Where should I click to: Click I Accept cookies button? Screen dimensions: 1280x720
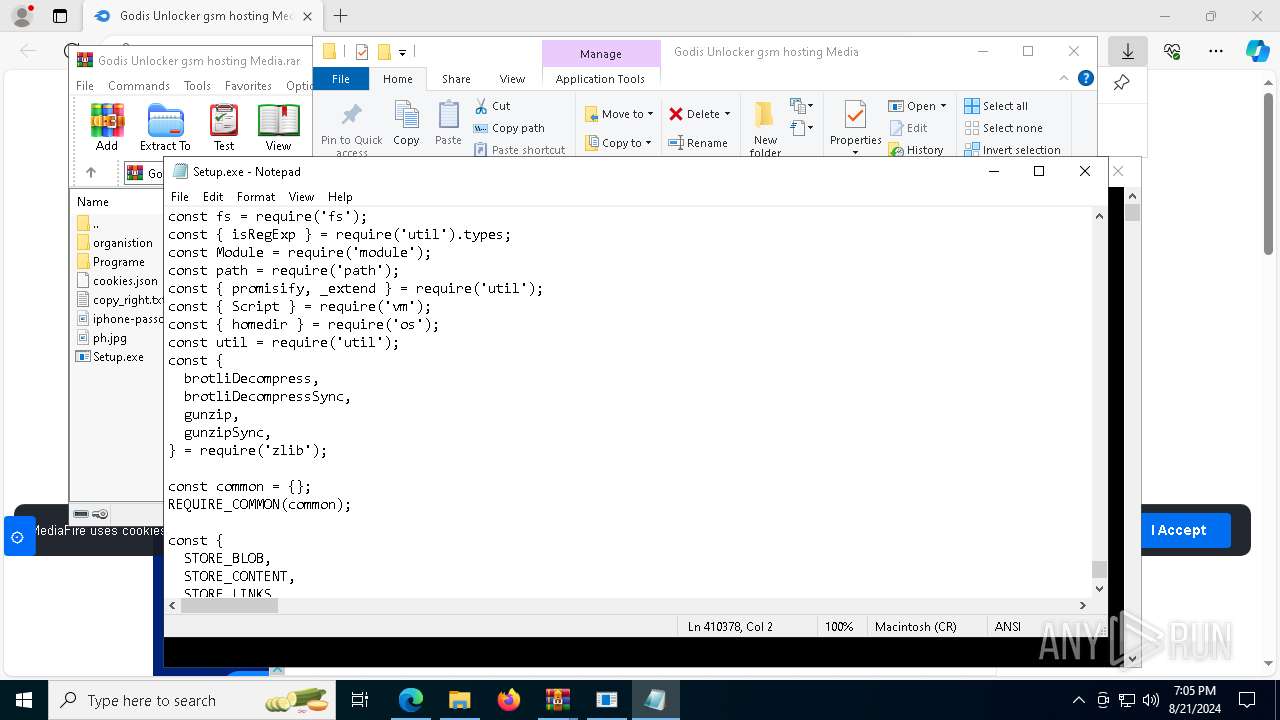pyautogui.click(x=1178, y=530)
